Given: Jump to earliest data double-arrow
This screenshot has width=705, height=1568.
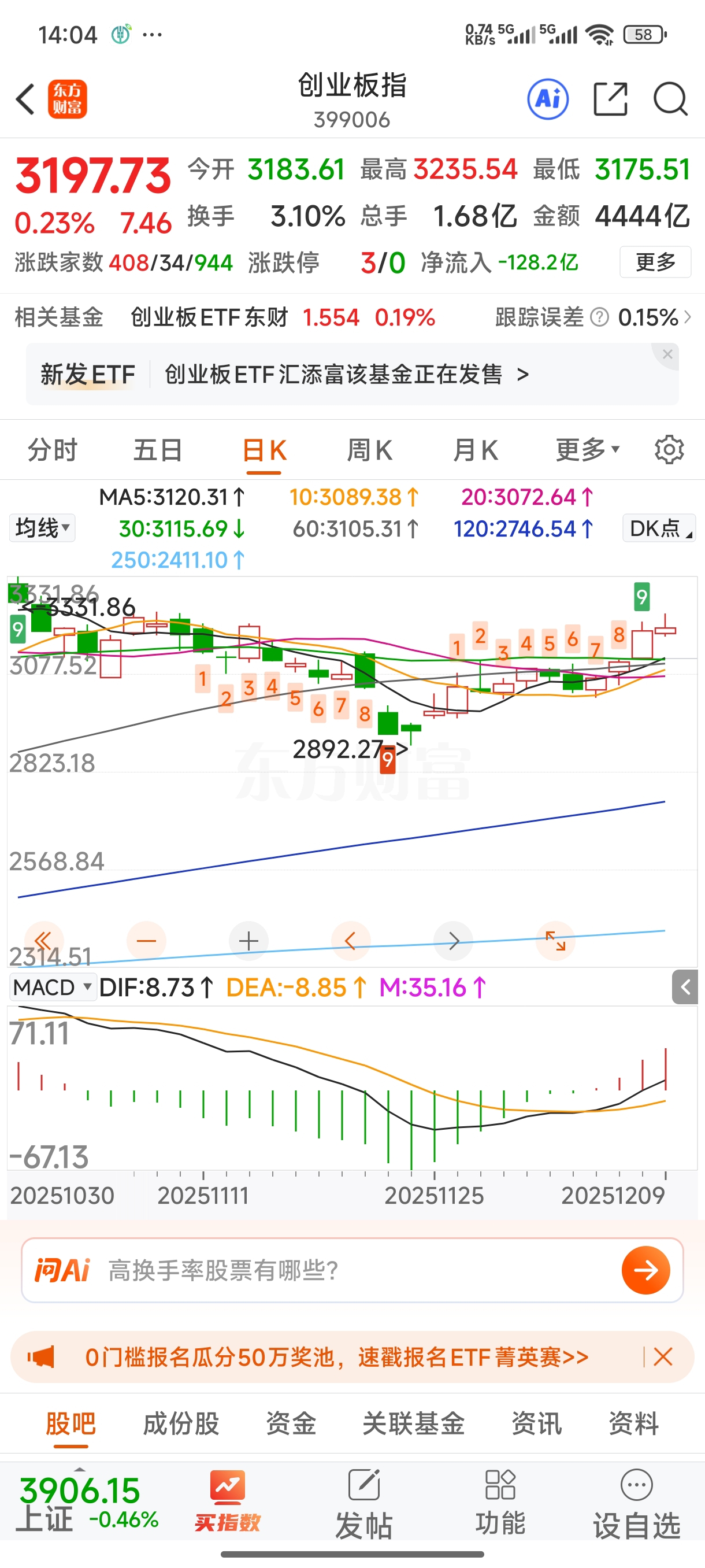Looking at the screenshot, I should pyautogui.click(x=44, y=941).
